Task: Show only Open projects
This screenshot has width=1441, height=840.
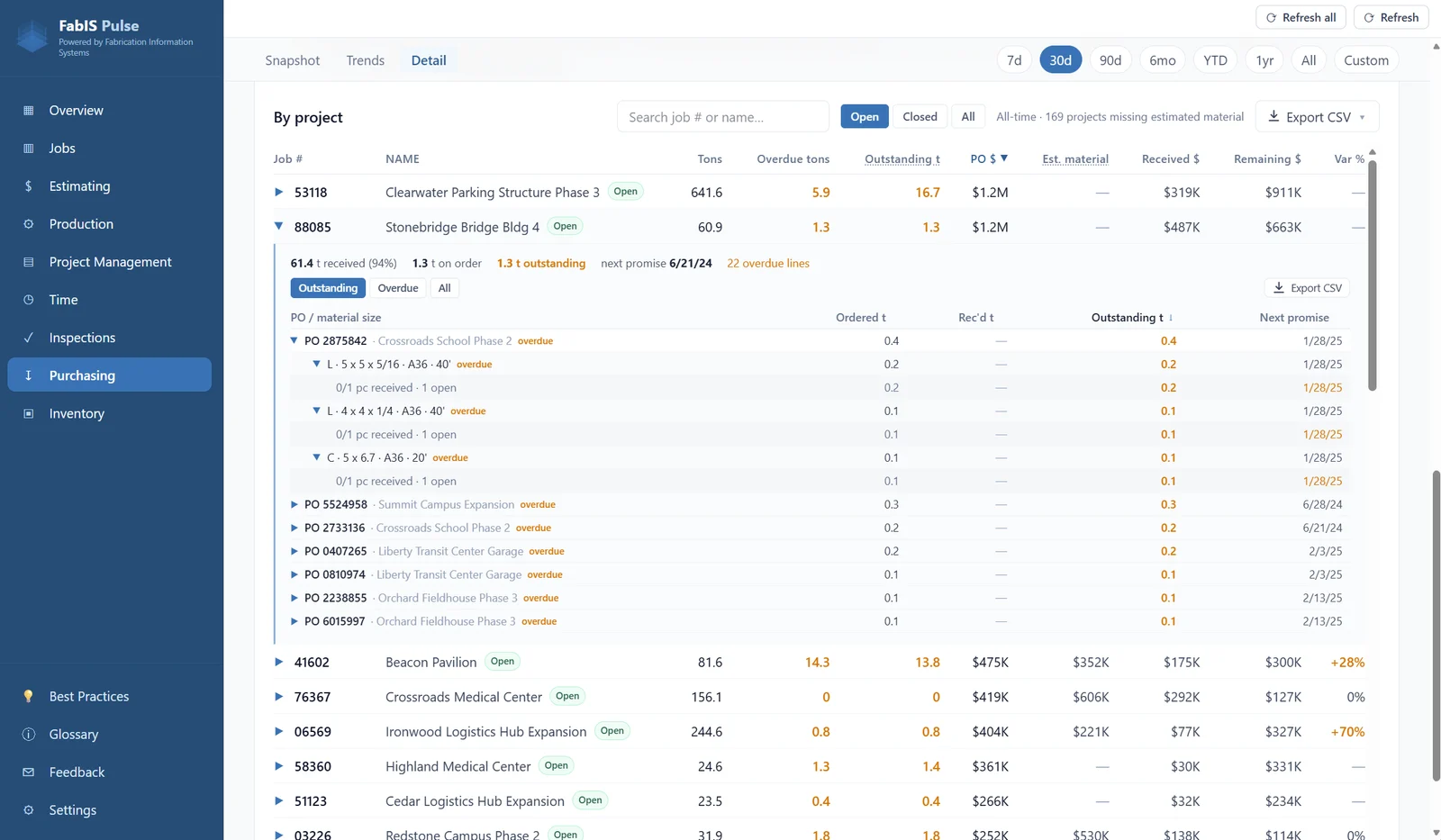Action: 865,116
